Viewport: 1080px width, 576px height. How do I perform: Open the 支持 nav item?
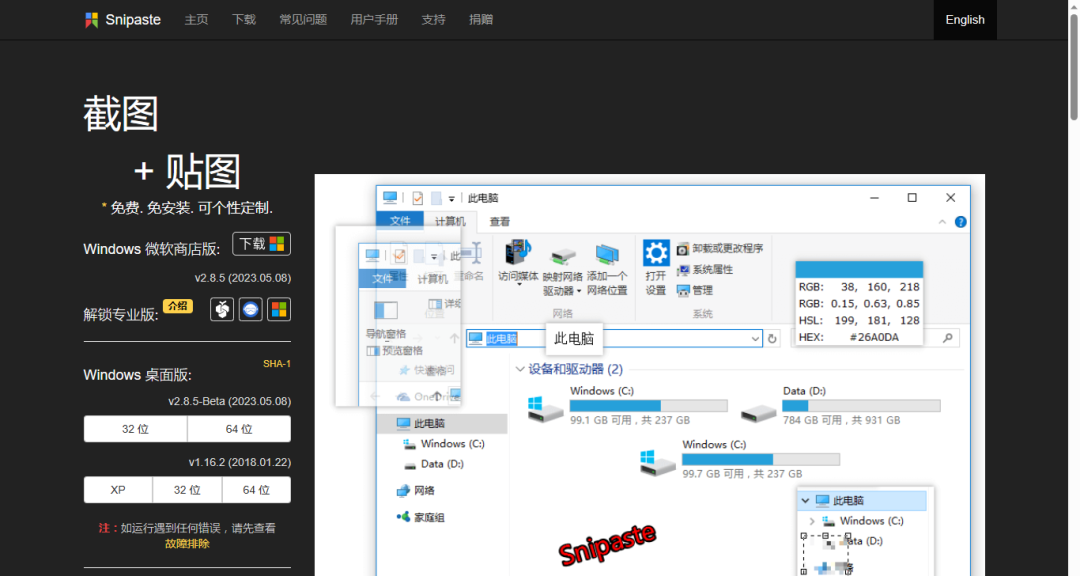433,20
